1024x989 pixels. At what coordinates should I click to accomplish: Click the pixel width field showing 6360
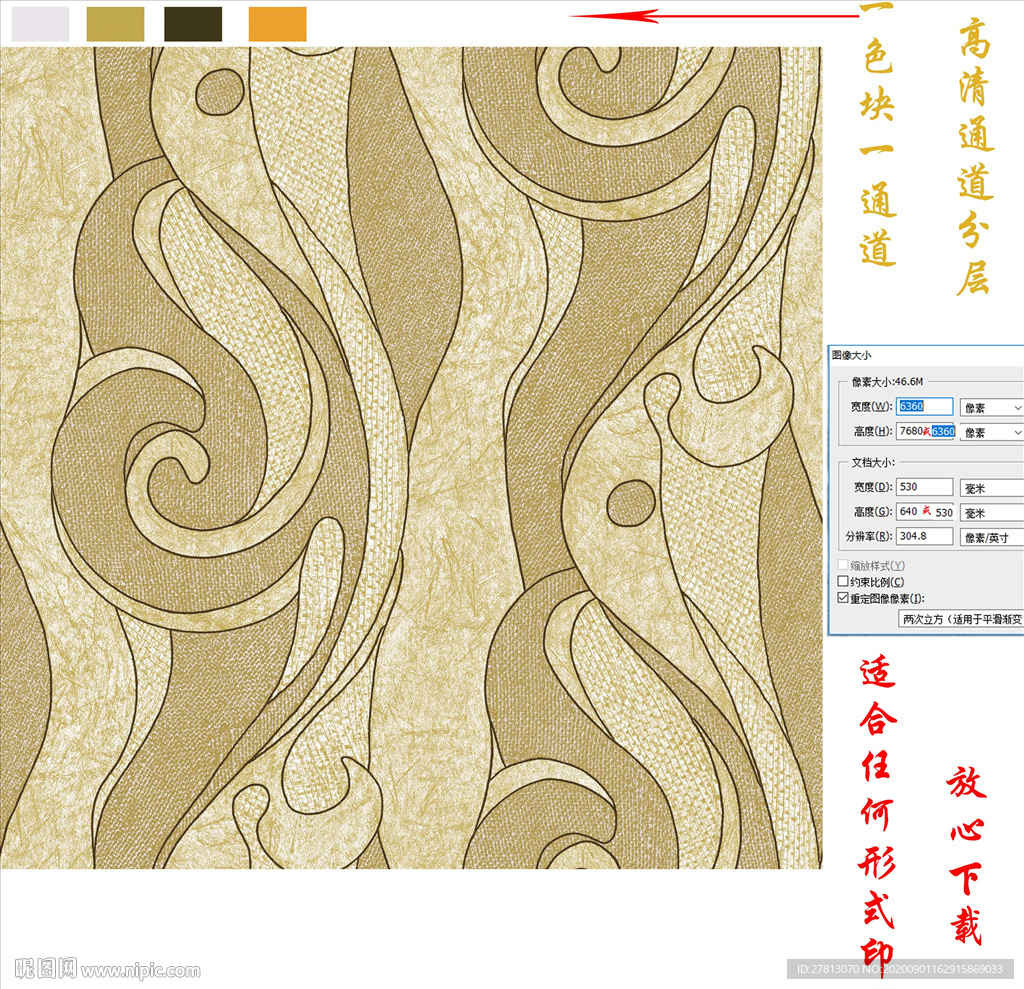(x=925, y=407)
